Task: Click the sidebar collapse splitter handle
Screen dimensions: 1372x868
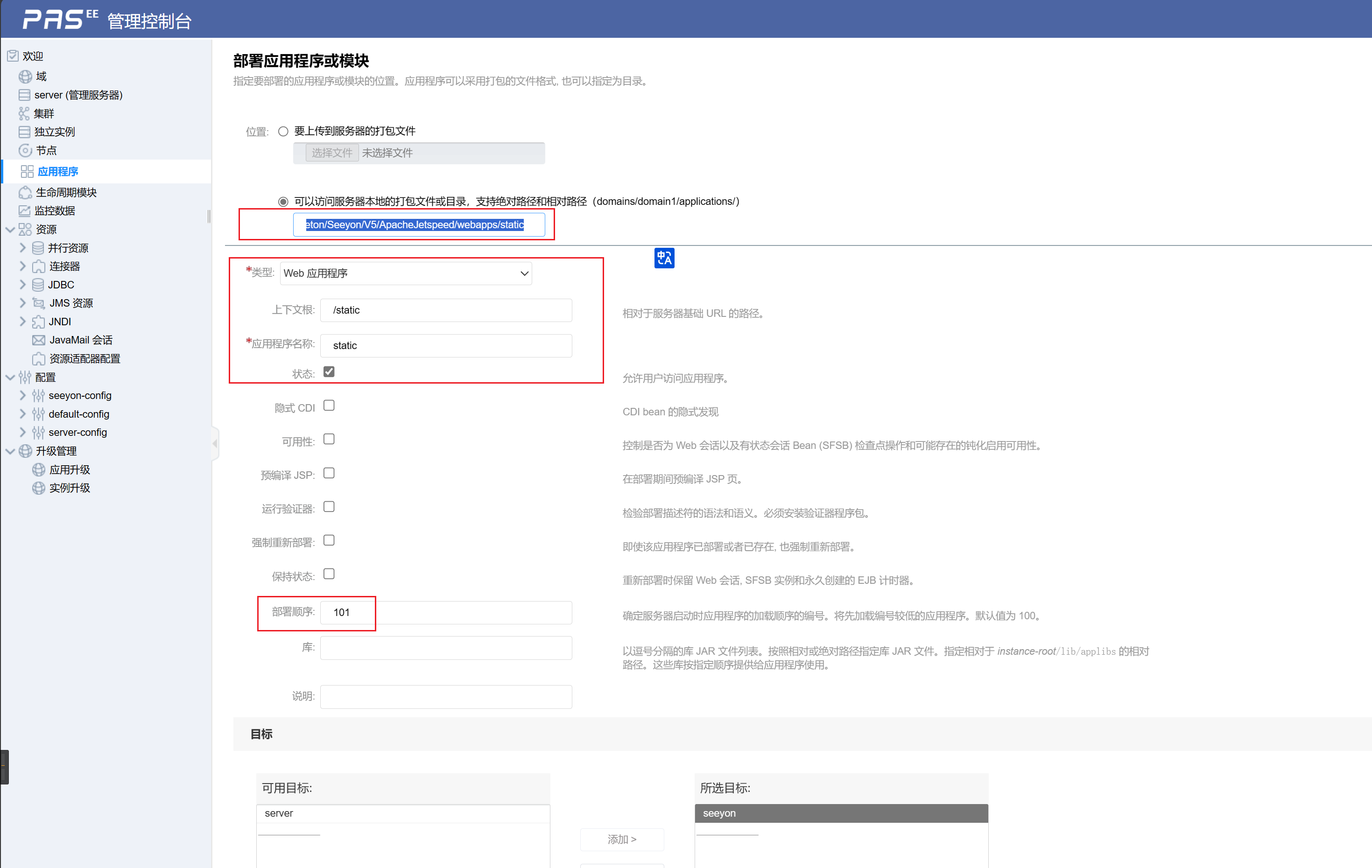Action: (215, 443)
